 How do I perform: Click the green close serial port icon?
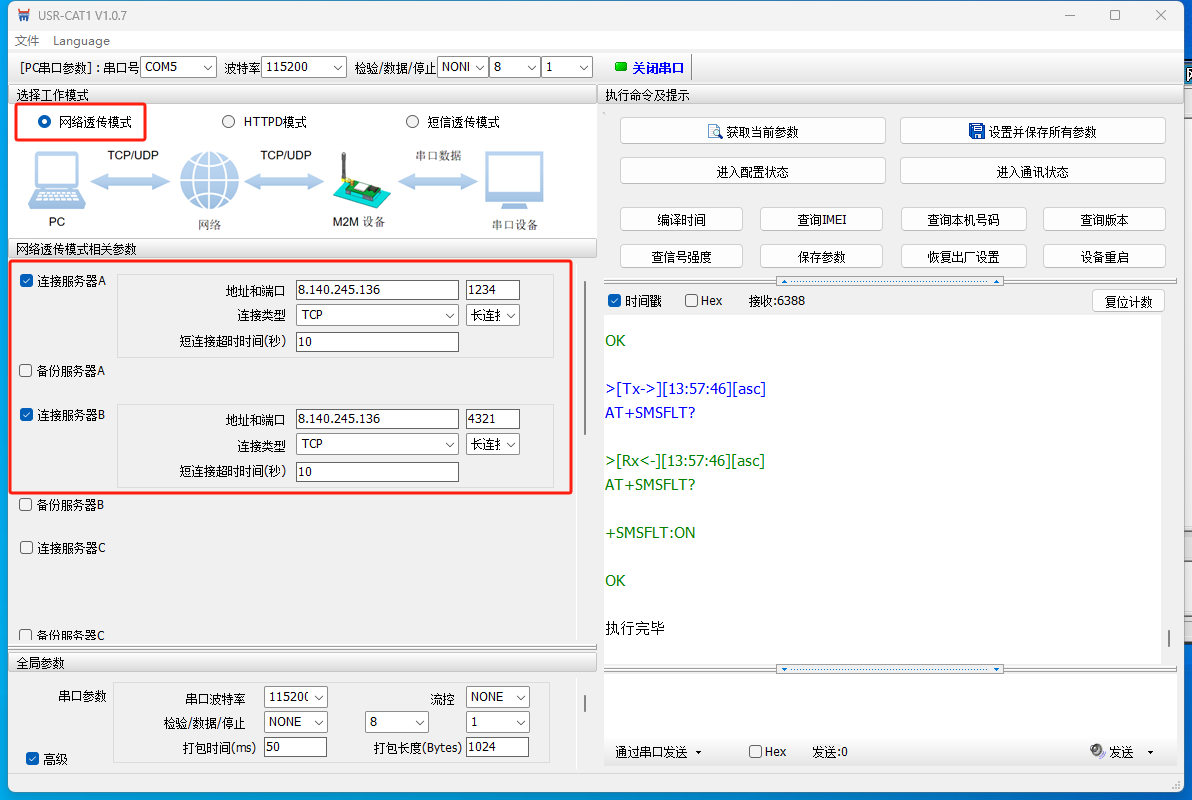621,67
